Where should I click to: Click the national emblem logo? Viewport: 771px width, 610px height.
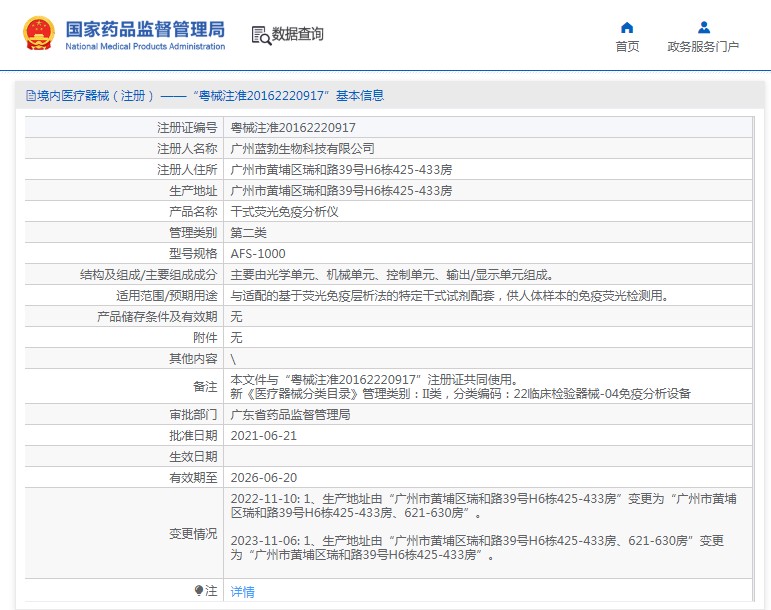[41, 34]
